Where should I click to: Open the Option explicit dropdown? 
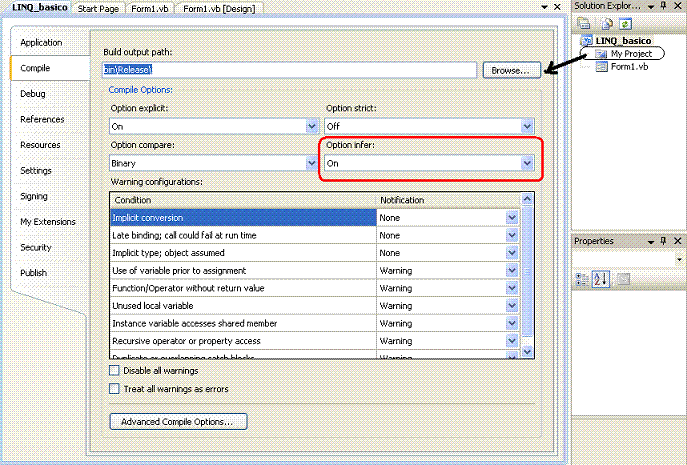tap(312, 126)
